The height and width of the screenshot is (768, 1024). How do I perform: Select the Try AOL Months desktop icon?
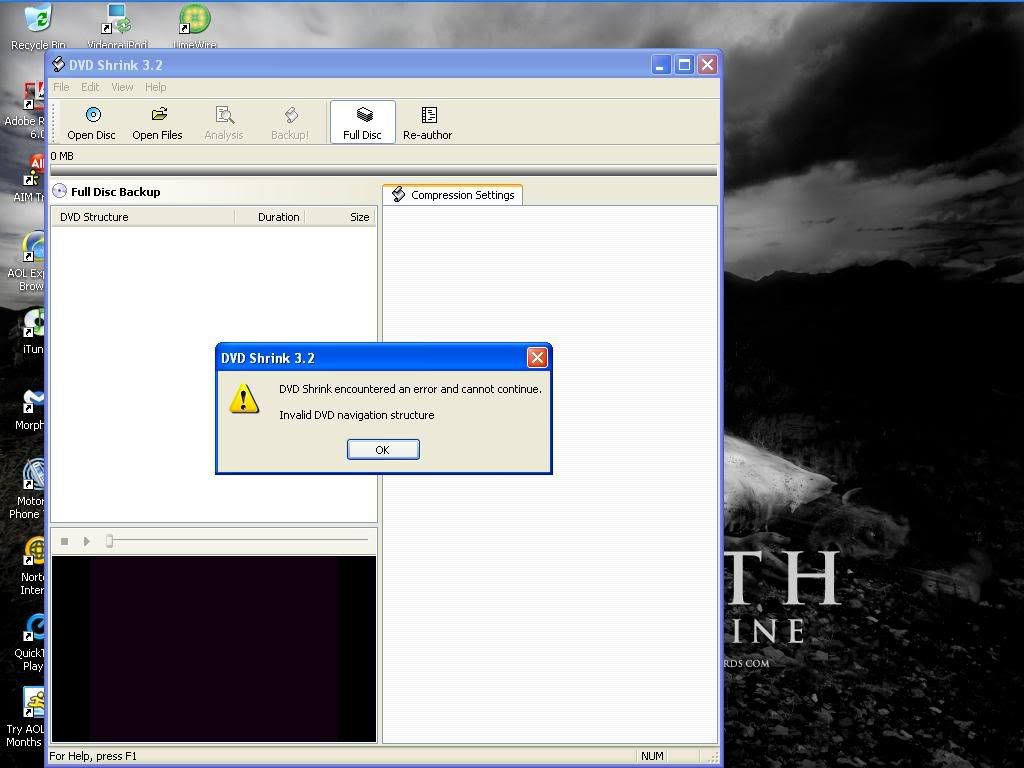click(x=26, y=717)
